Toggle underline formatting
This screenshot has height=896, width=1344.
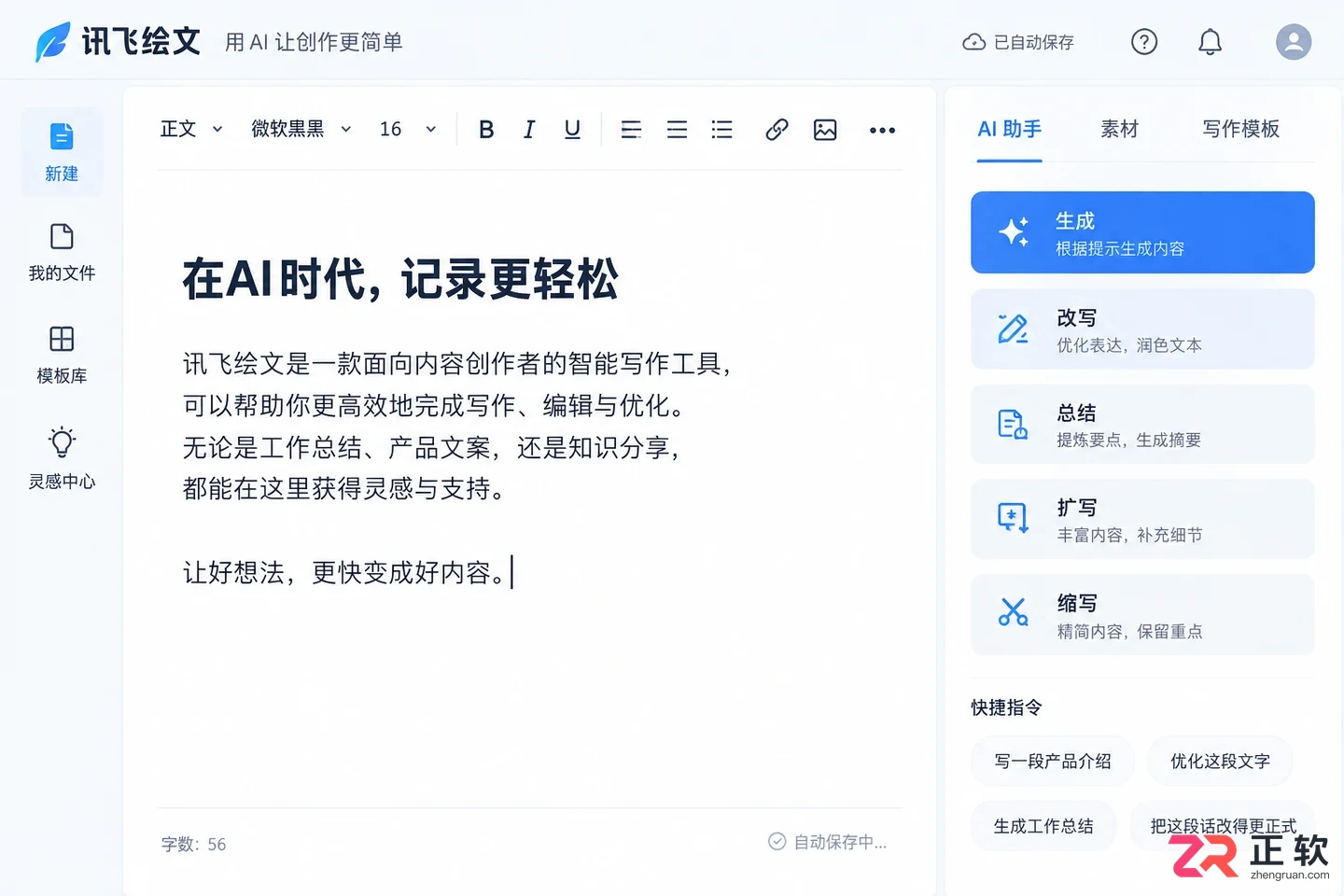[x=572, y=130]
